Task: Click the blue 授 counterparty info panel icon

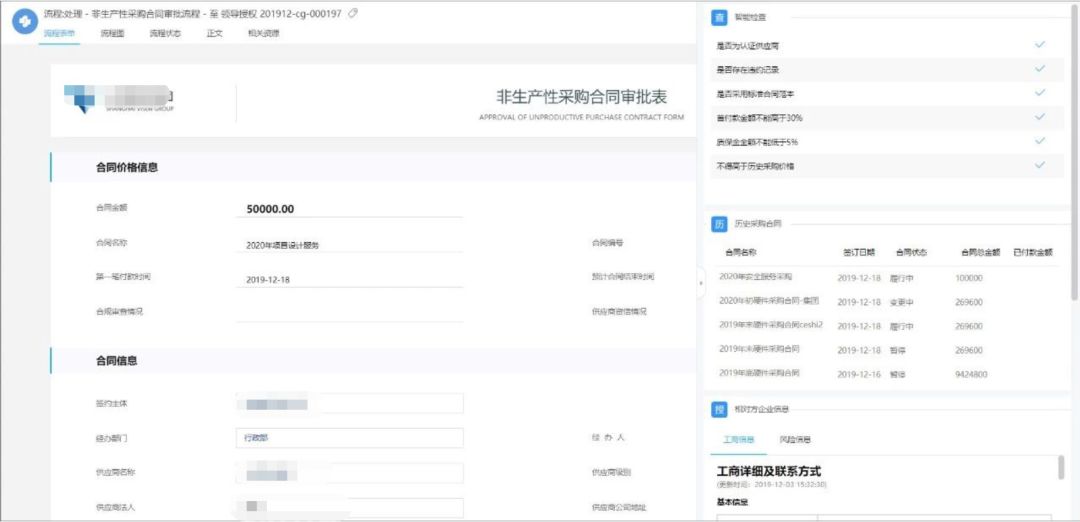Action: click(x=719, y=409)
